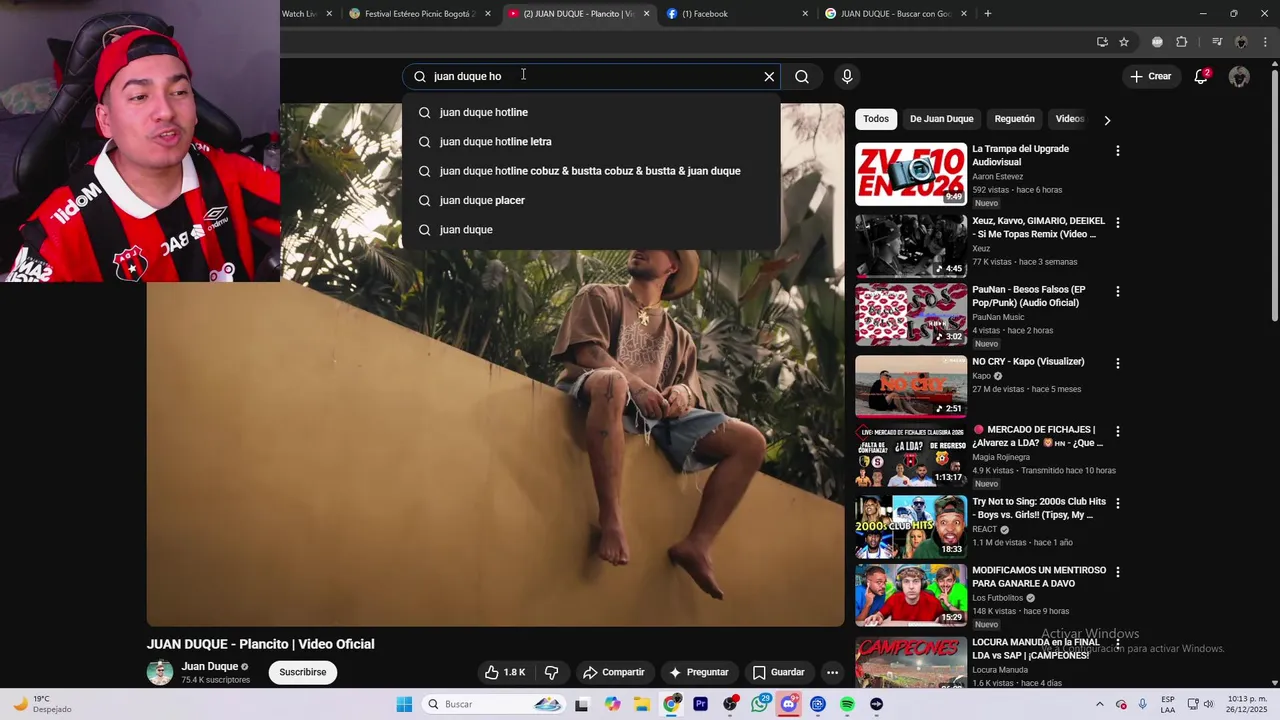Open more actions ellipsis beside Guardar

pyautogui.click(x=832, y=672)
